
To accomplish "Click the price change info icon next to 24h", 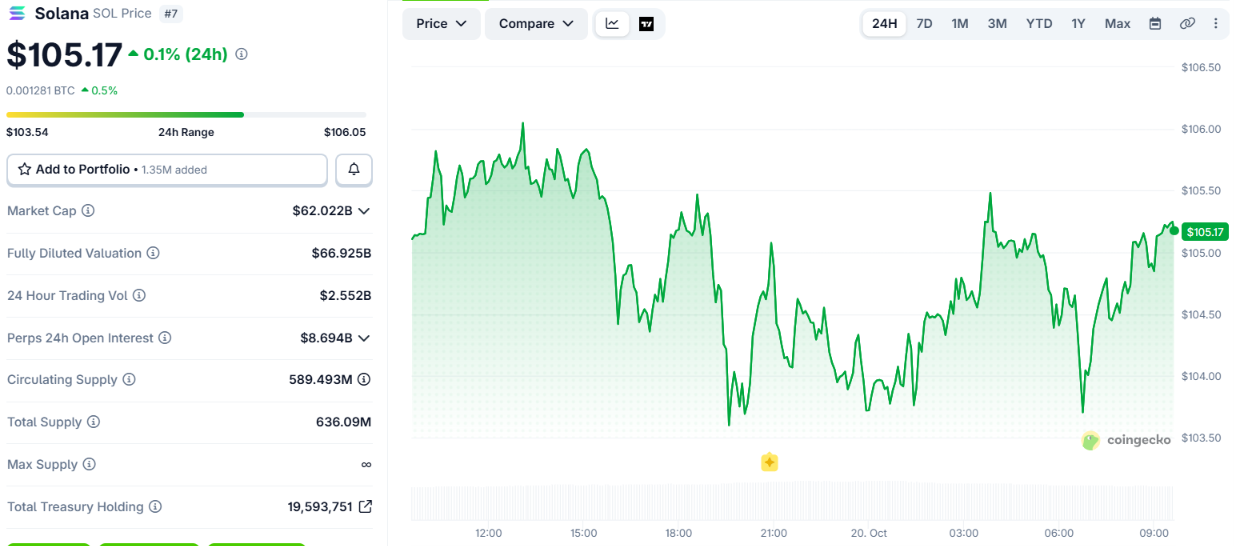I will tap(241, 54).
